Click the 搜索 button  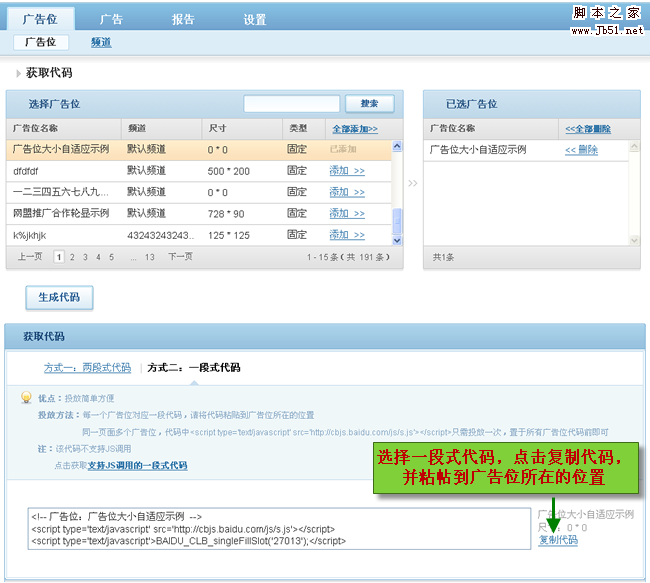369,104
